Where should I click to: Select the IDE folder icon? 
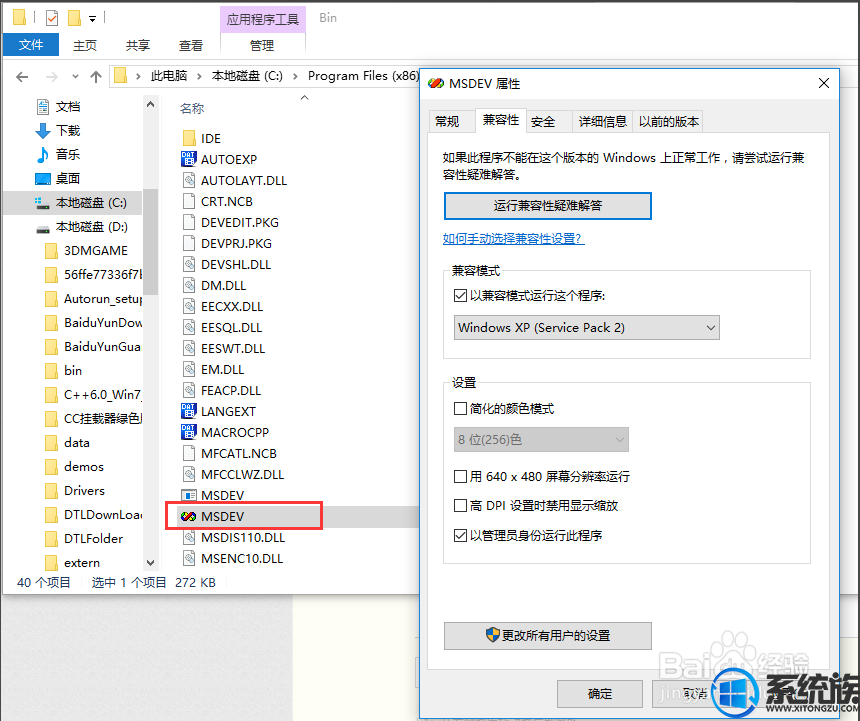point(189,138)
